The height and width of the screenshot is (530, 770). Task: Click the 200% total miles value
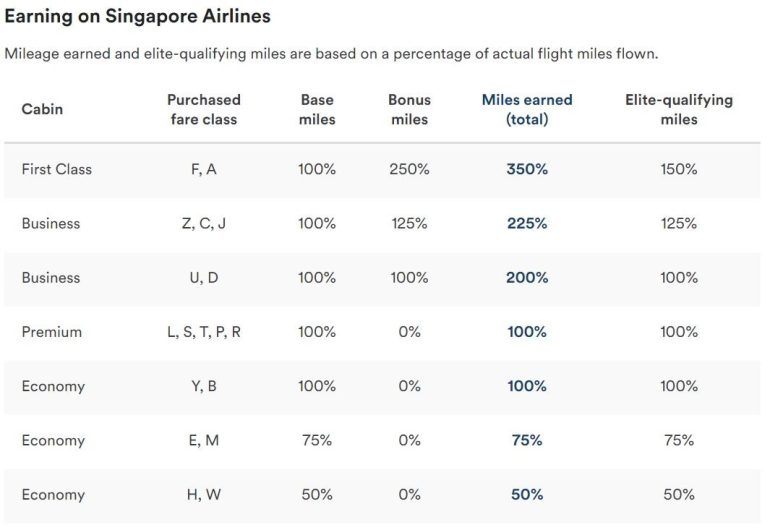point(527,277)
